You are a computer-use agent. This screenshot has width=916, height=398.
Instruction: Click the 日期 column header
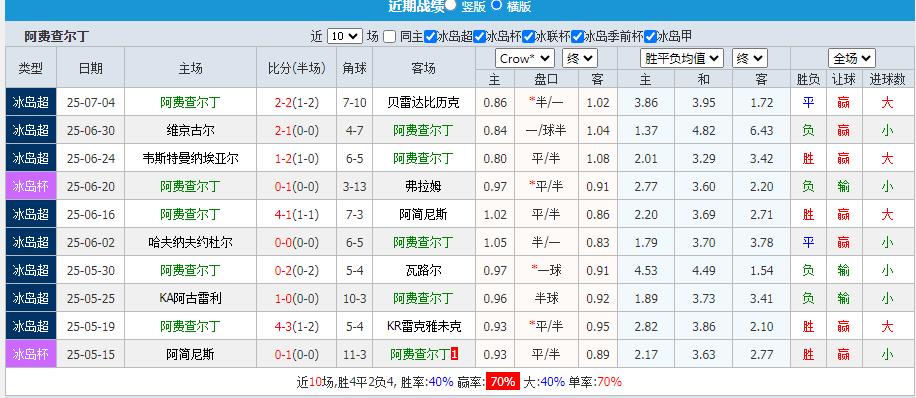tap(91, 68)
